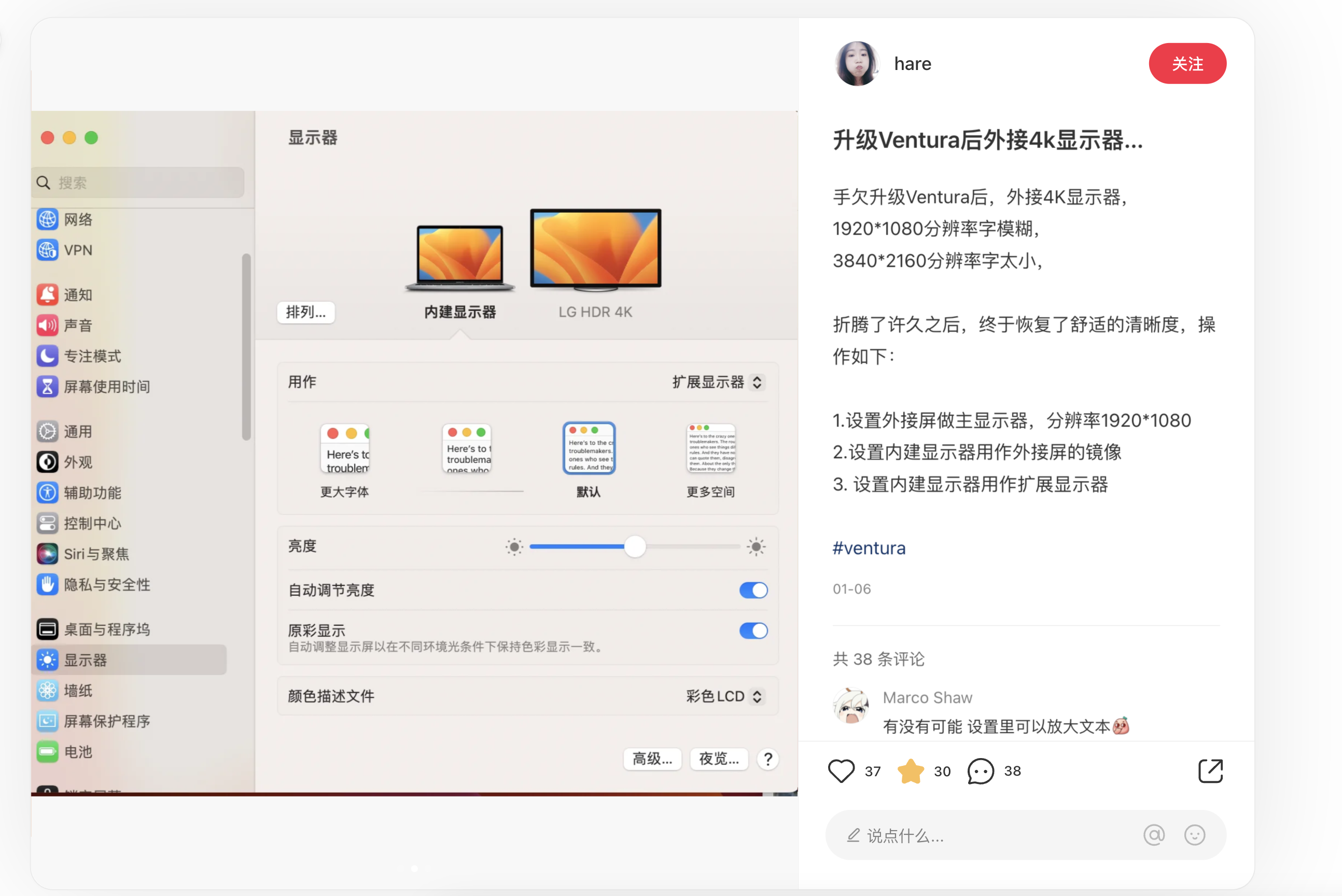
Task: Open the 扩展显示器 dropdown
Action: (718, 382)
